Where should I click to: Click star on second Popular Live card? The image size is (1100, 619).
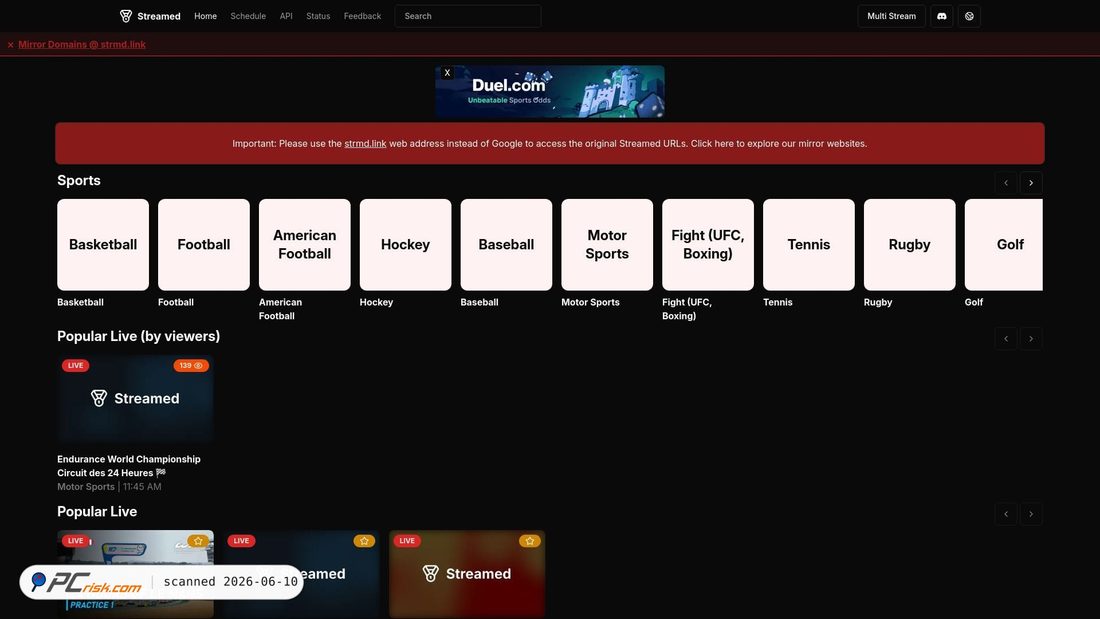tap(363, 541)
